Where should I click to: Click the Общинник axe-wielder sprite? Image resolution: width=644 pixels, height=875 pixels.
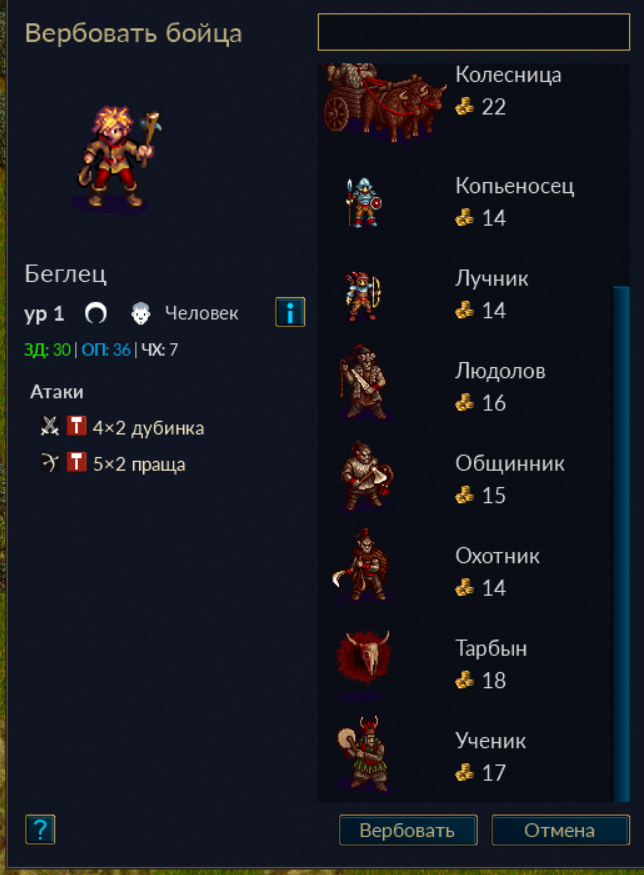coord(366,475)
